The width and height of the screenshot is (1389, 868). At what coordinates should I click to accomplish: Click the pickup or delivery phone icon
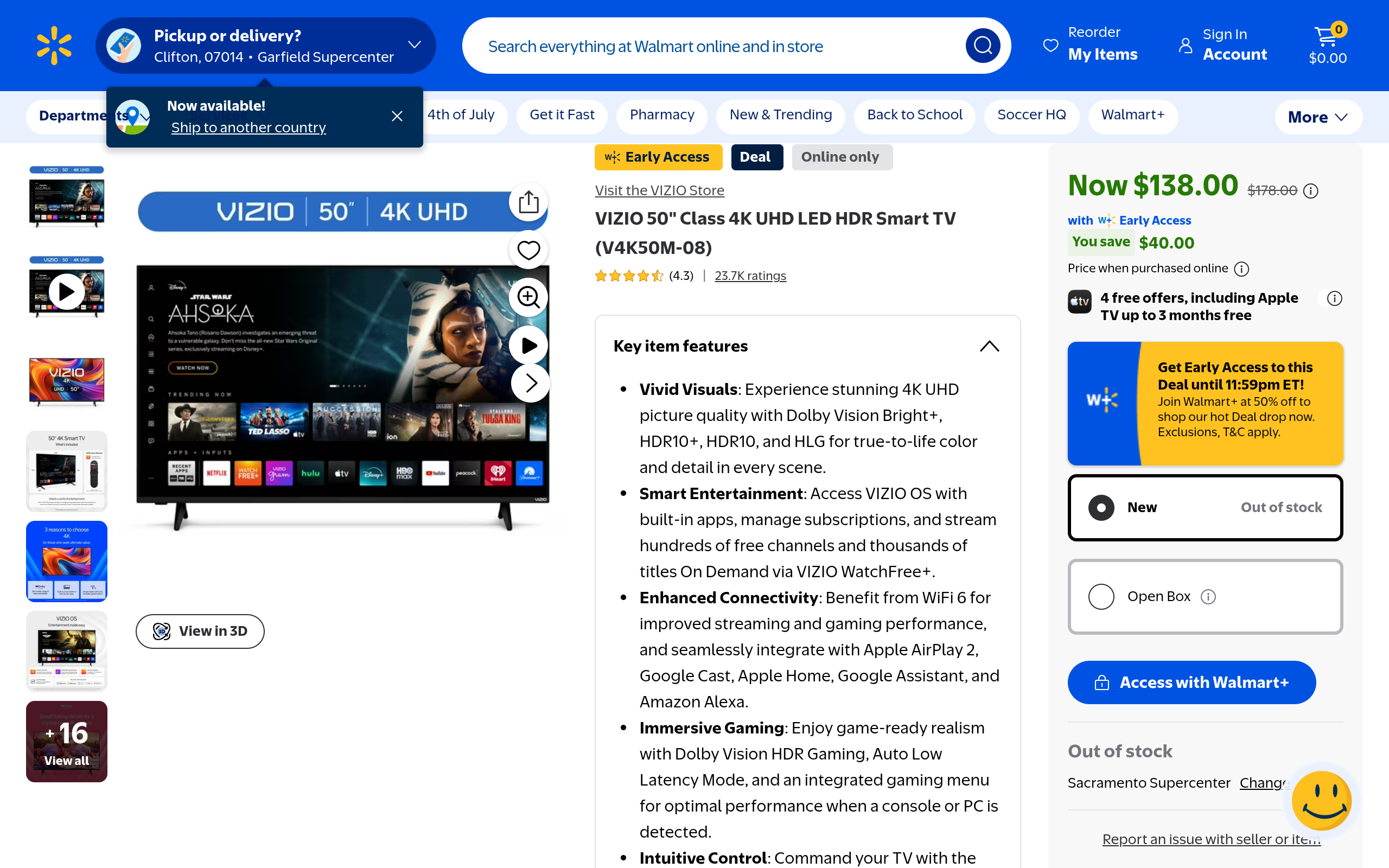pyautogui.click(x=123, y=46)
